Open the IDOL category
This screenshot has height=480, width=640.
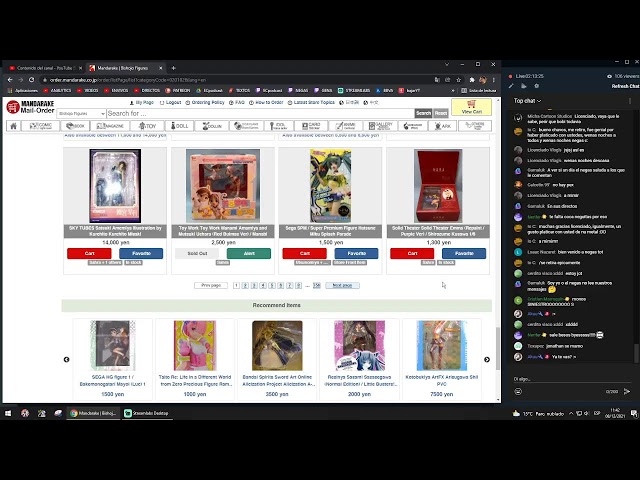coord(279,126)
